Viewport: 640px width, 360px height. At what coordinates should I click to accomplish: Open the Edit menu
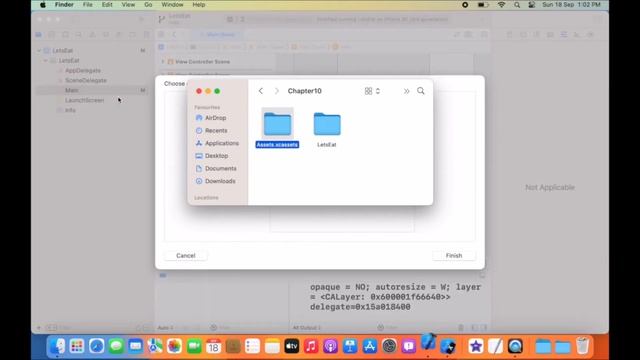tap(107, 5)
